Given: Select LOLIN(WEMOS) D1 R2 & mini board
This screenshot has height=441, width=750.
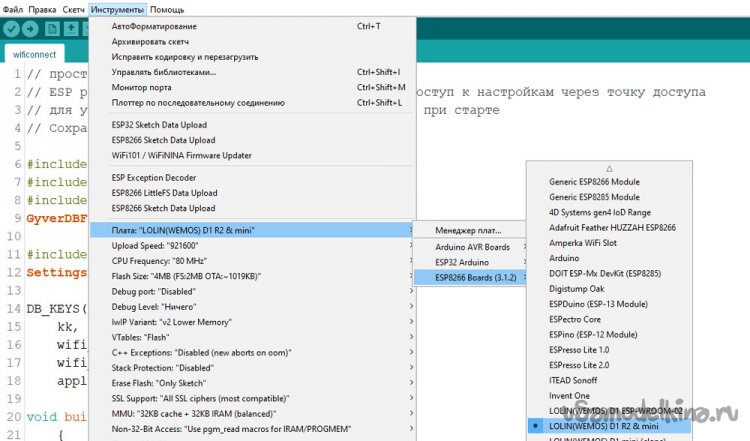Looking at the screenshot, I should (x=612, y=426).
